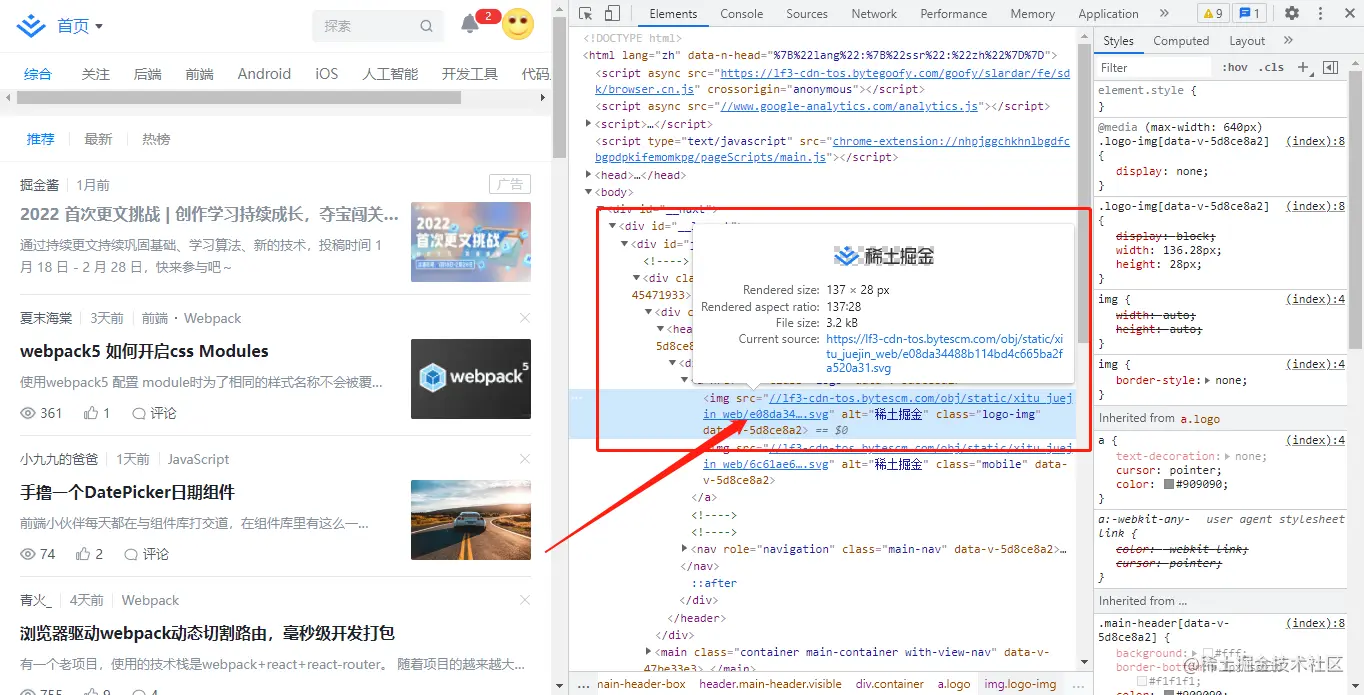This screenshot has height=695, width=1364.
Task: Expand the main container node
Action: pos(649,652)
